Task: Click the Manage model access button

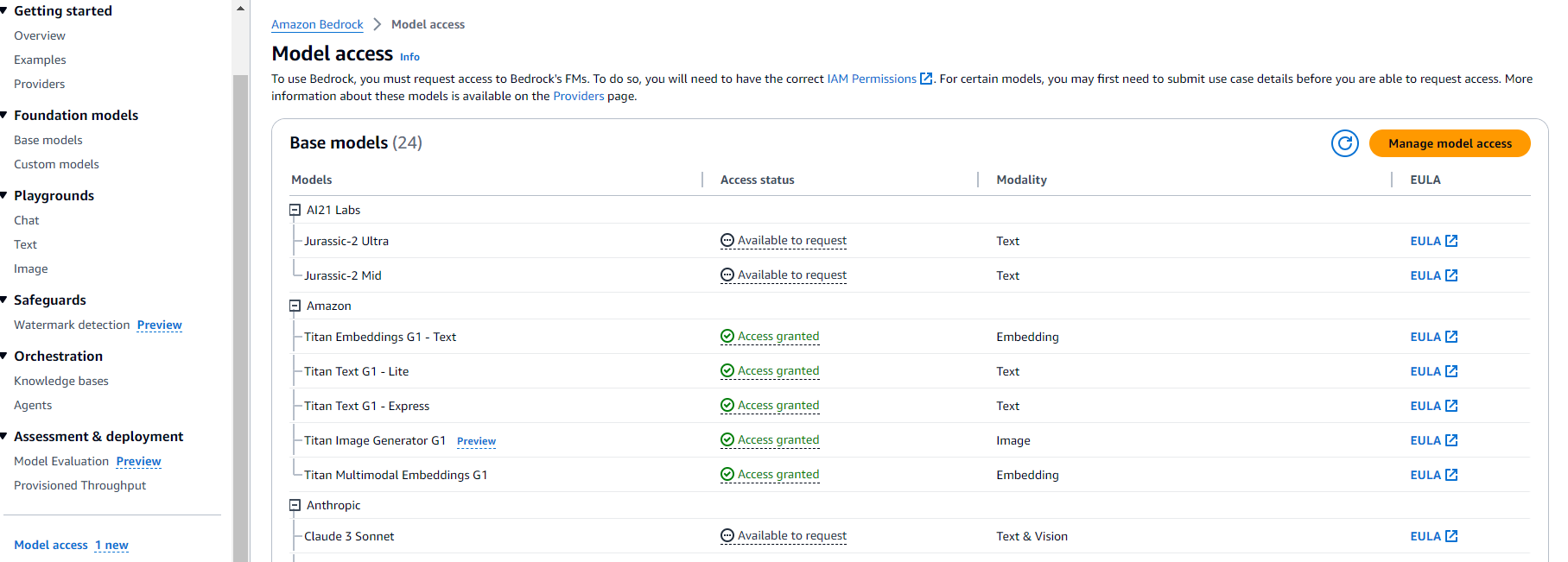Action: click(x=1449, y=143)
